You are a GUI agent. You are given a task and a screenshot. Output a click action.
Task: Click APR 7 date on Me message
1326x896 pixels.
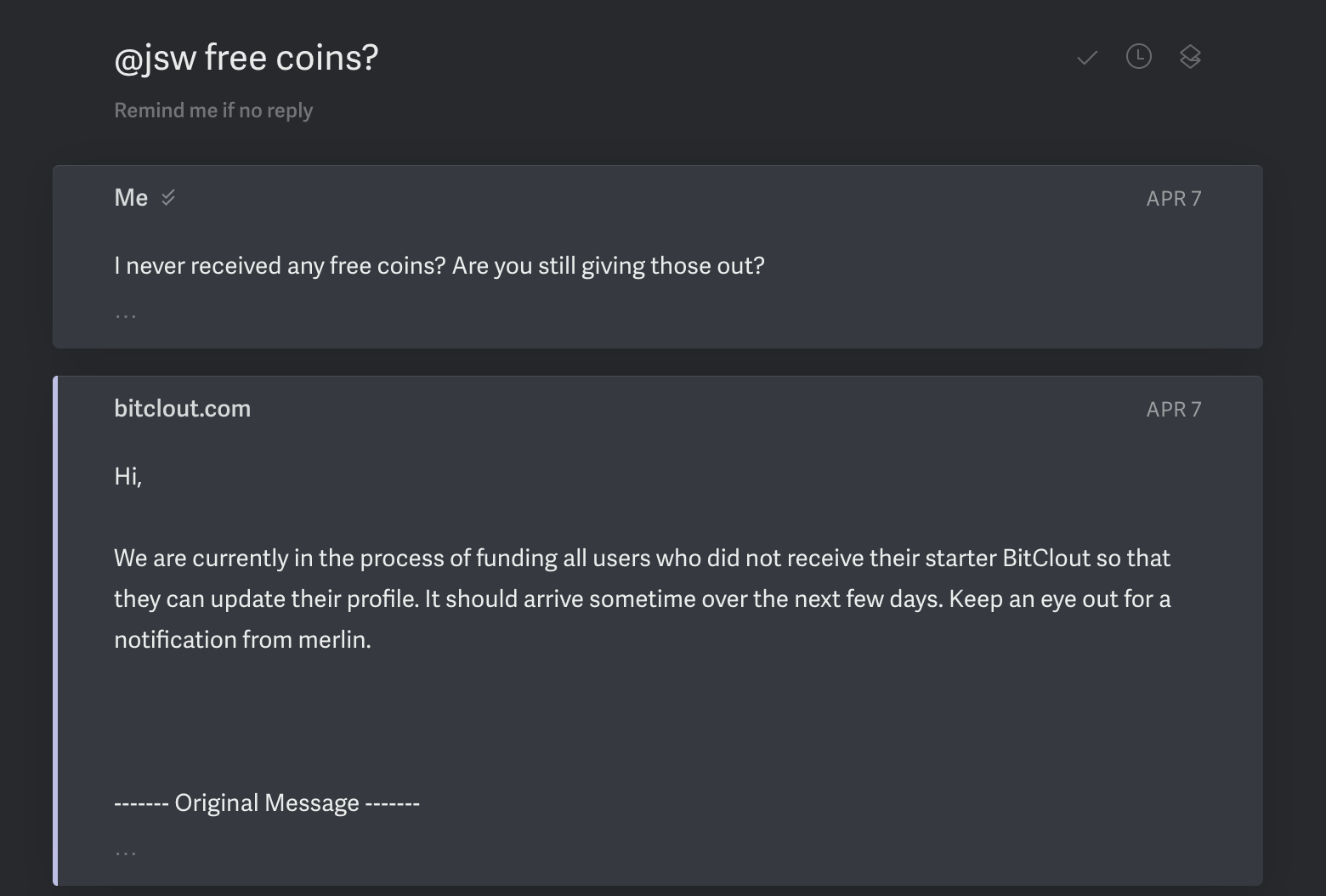1173,199
